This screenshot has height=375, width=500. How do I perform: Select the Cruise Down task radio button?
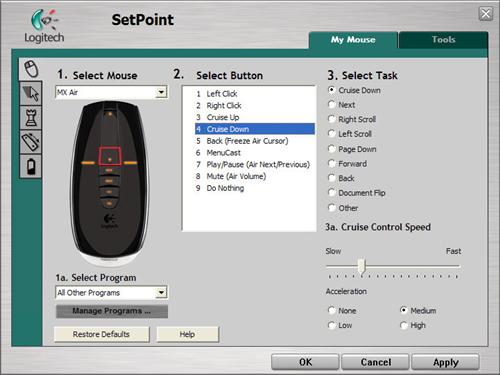click(331, 90)
